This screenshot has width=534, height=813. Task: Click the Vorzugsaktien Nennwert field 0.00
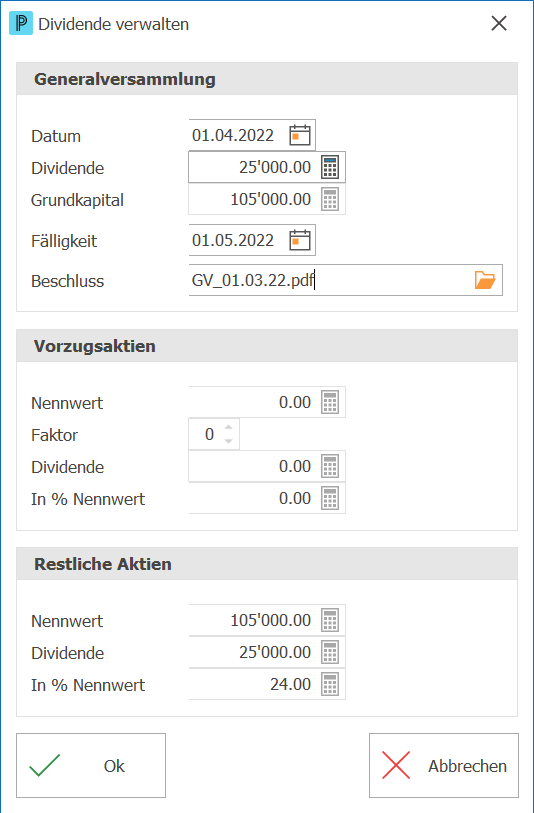[x=266, y=402]
